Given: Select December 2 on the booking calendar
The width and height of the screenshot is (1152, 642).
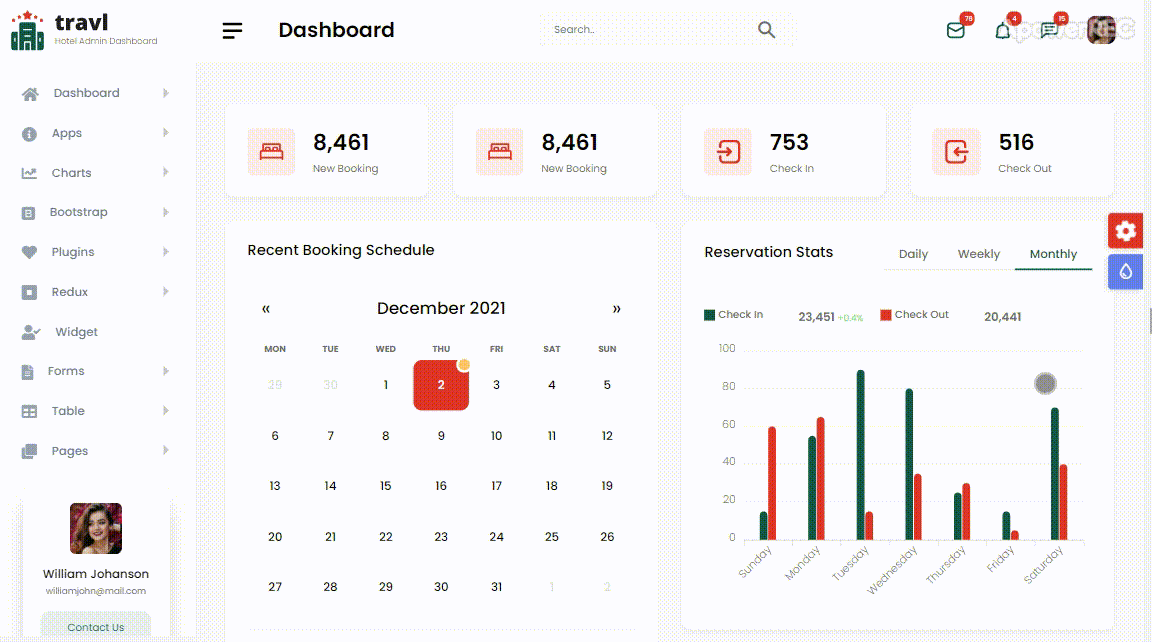Looking at the screenshot, I should pyautogui.click(x=441, y=384).
